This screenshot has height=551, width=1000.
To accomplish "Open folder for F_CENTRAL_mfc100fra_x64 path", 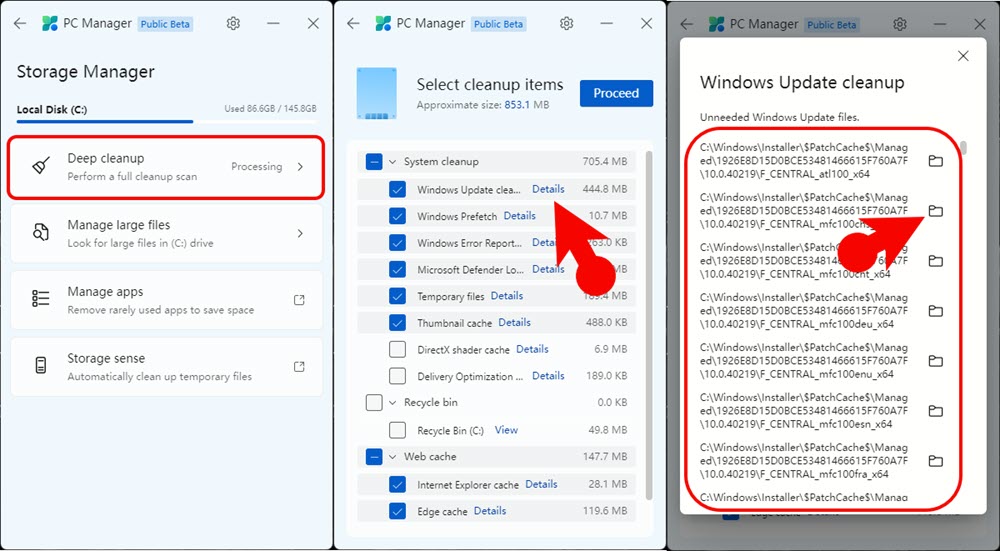I will [936, 460].
